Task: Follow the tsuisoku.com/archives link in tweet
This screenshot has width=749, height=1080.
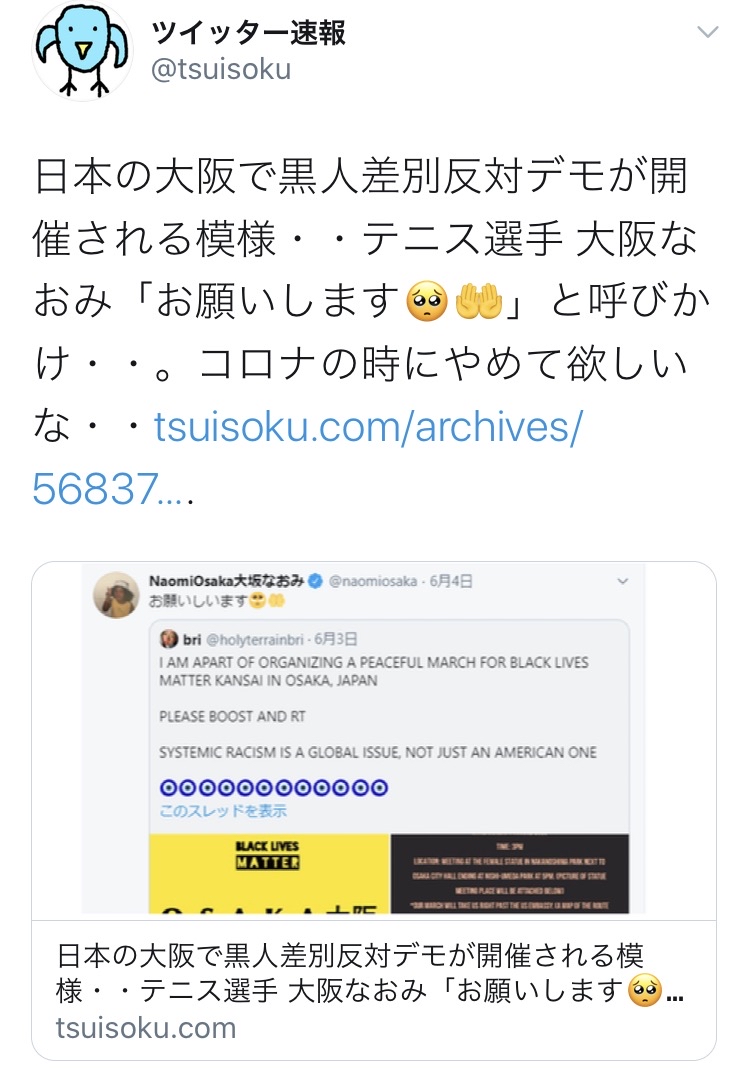Action: (x=368, y=426)
